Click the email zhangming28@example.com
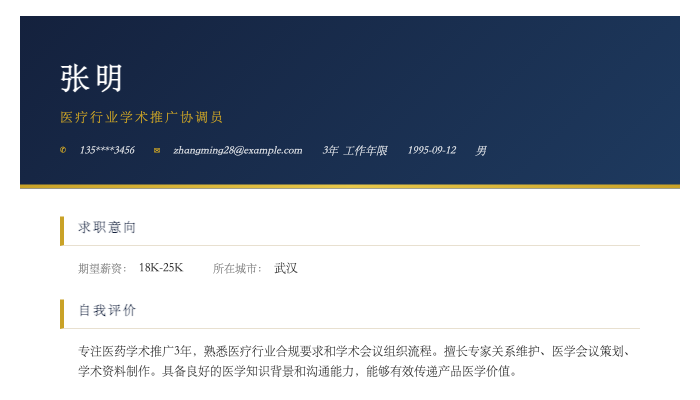This screenshot has height=400, width=700. [x=238, y=150]
